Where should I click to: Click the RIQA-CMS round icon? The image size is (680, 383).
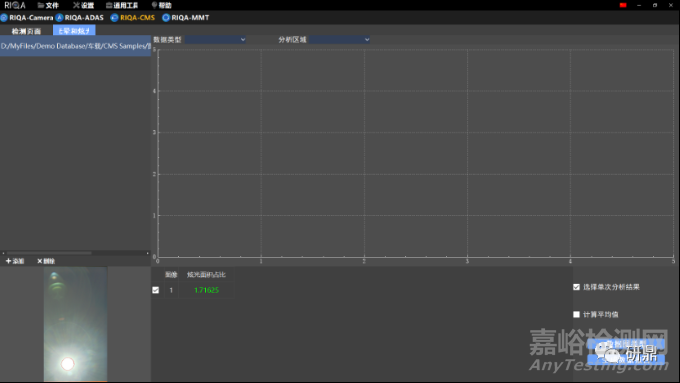[114, 18]
